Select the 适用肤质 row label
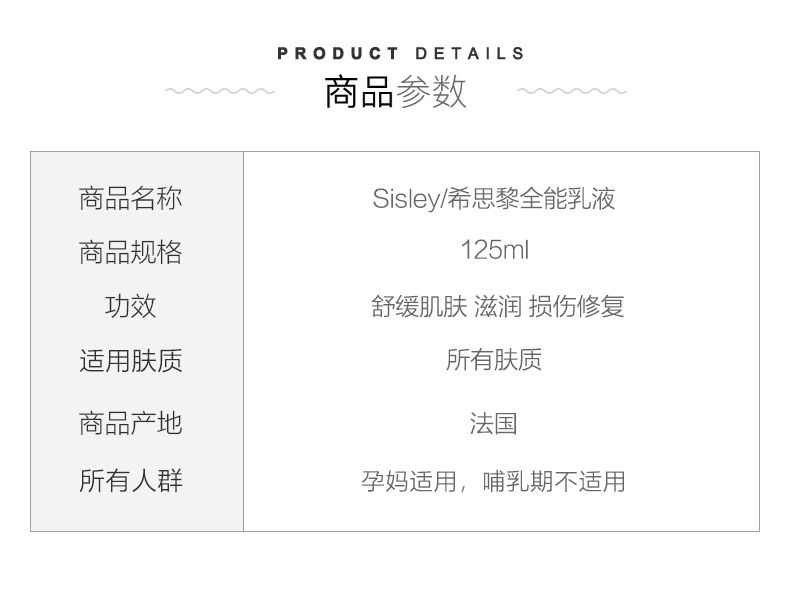This screenshot has height=599, width=790. (130, 360)
